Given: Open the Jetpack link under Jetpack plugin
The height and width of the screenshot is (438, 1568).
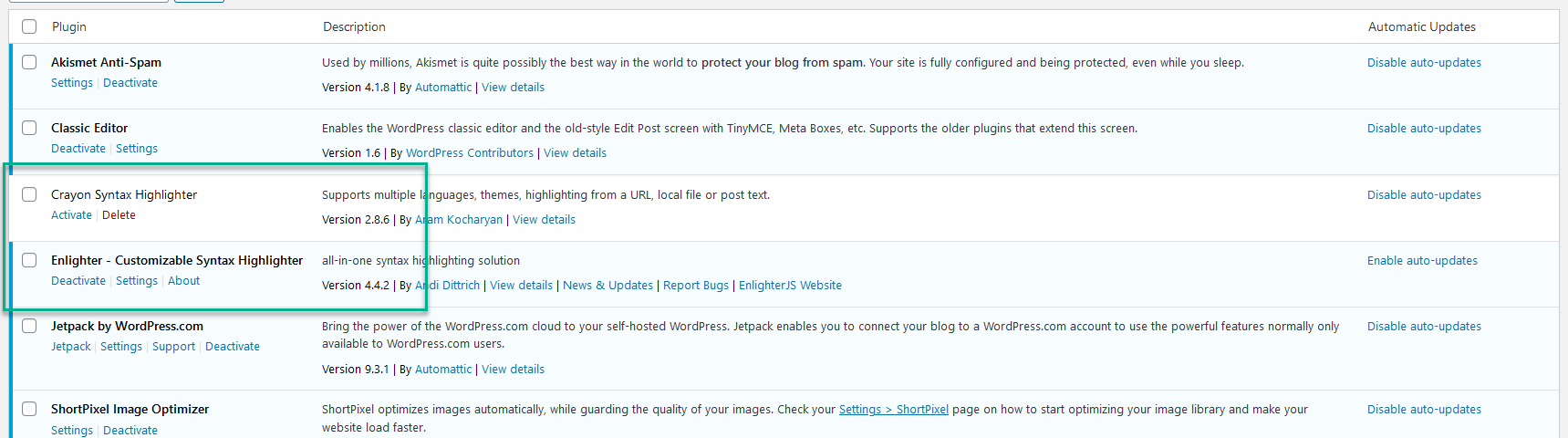Looking at the screenshot, I should (71, 347).
